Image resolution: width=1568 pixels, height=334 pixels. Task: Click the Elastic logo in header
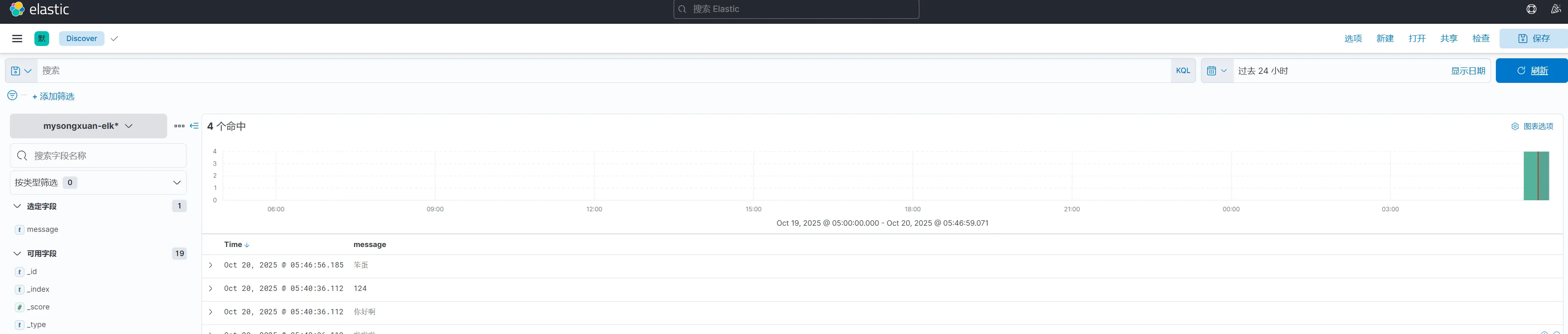point(39,9)
